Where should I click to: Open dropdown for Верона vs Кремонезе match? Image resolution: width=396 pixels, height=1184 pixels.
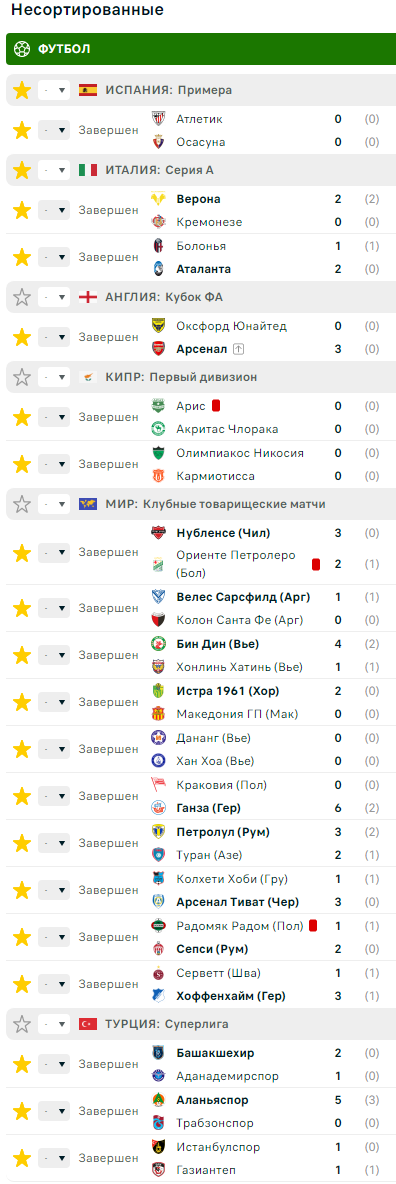point(54,210)
